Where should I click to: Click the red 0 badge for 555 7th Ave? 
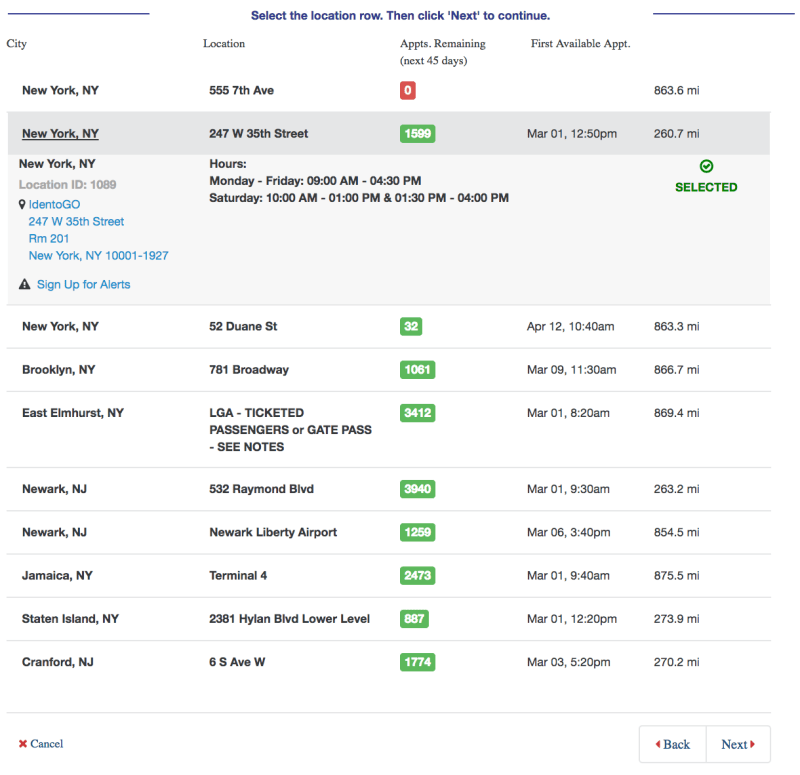pyautogui.click(x=407, y=90)
